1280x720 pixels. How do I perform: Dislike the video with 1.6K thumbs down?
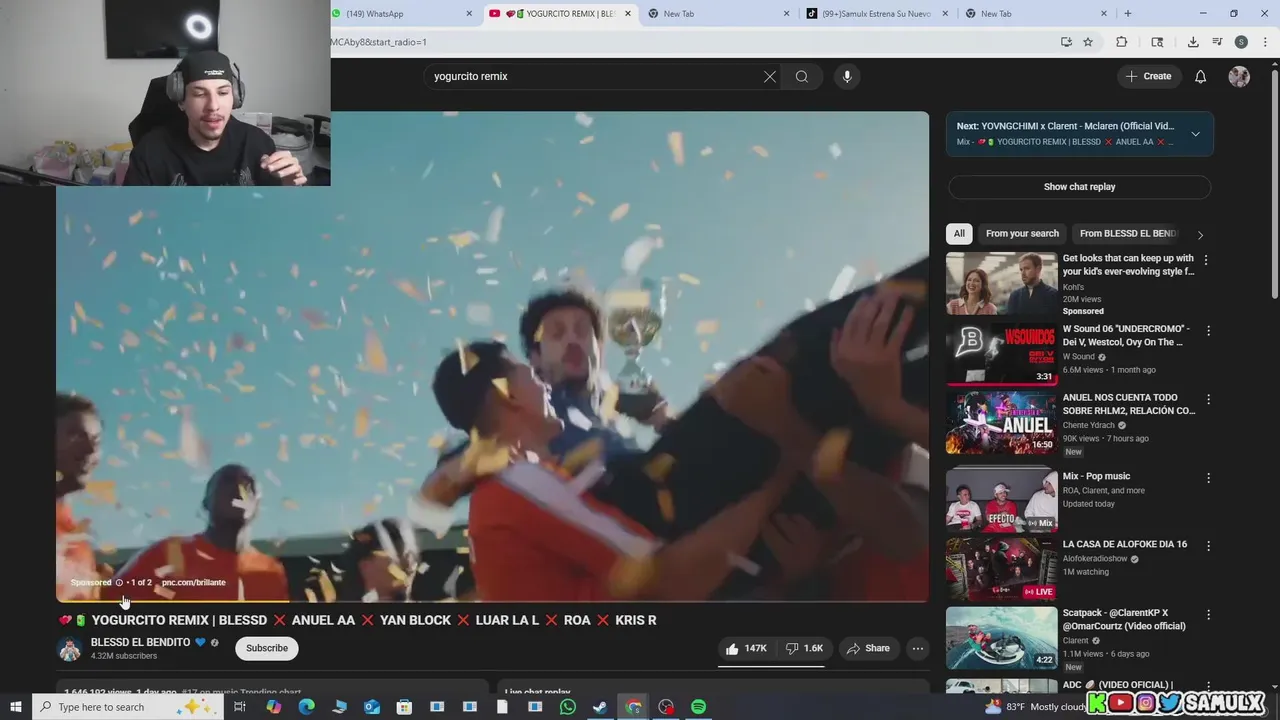(x=804, y=649)
